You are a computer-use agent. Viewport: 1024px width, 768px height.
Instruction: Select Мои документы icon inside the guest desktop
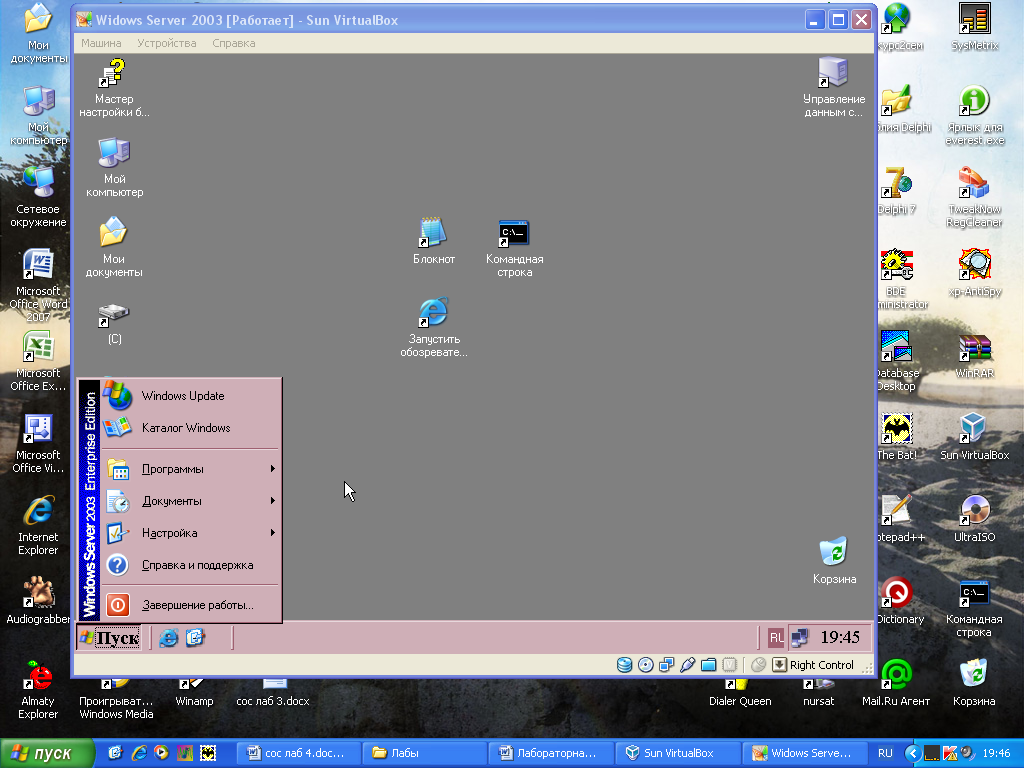pos(114,248)
